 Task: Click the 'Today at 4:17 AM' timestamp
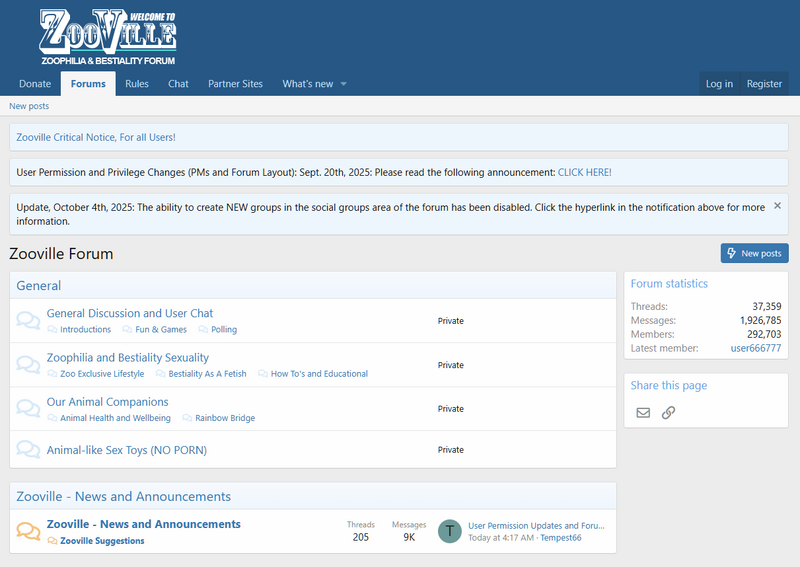[501, 538]
